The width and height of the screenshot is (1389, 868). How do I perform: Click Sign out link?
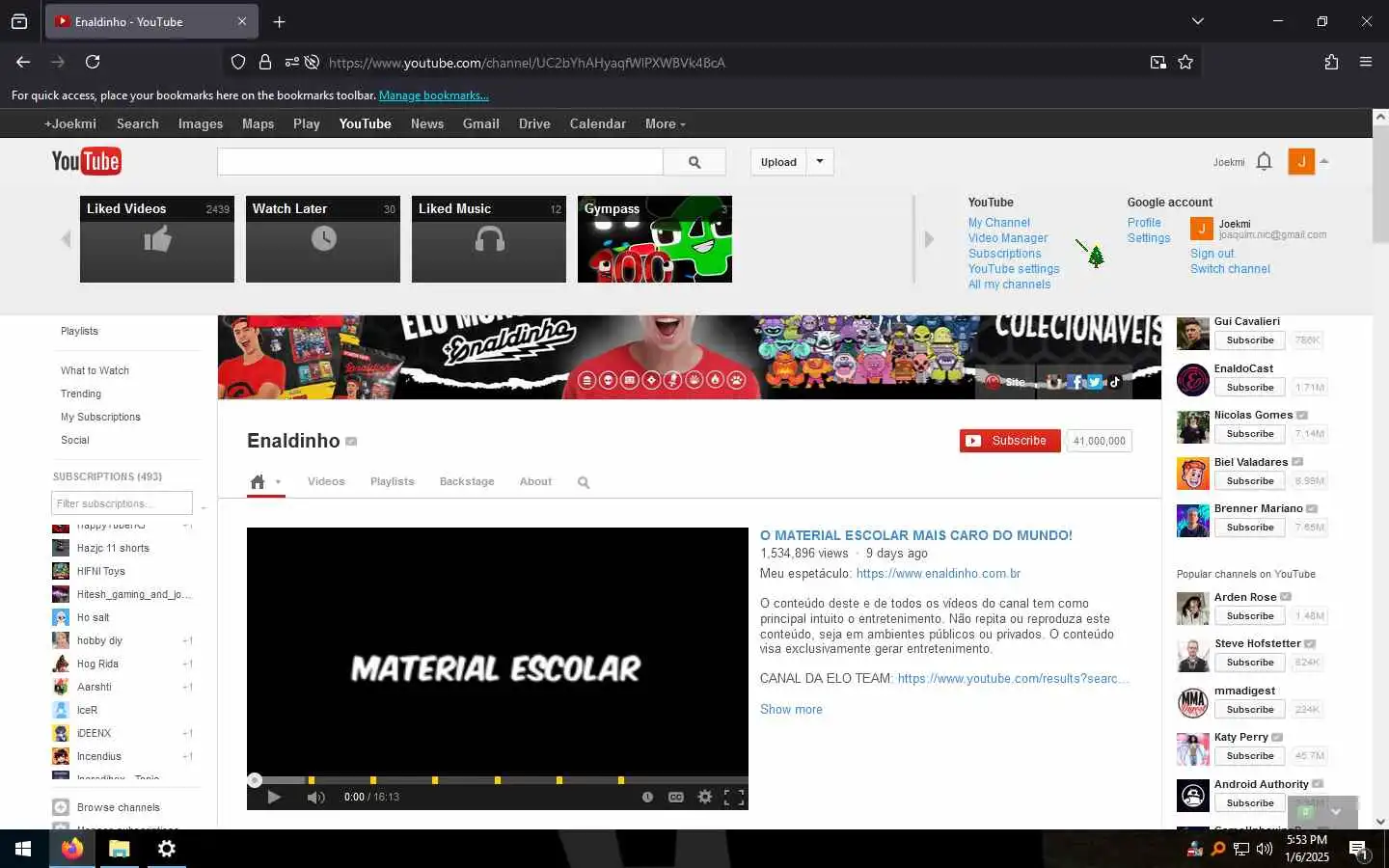(1212, 254)
